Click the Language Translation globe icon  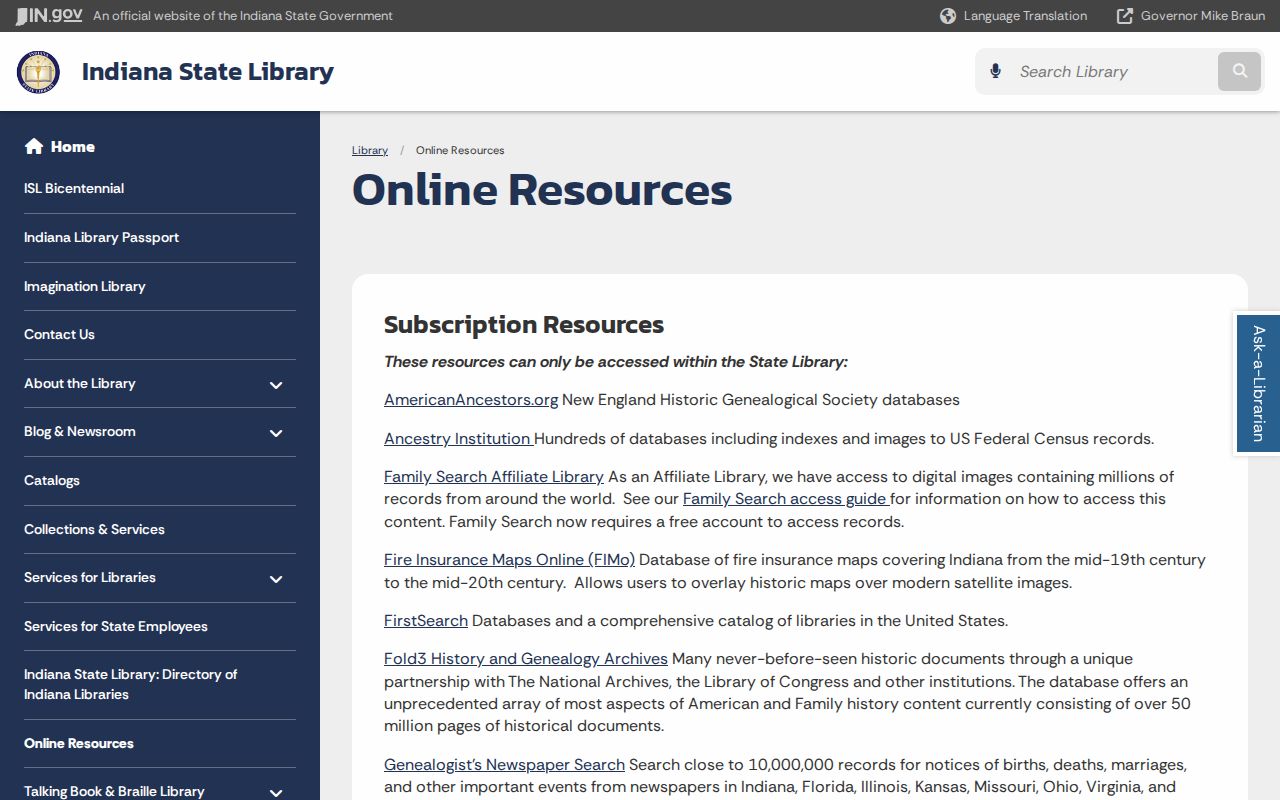(x=948, y=16)
